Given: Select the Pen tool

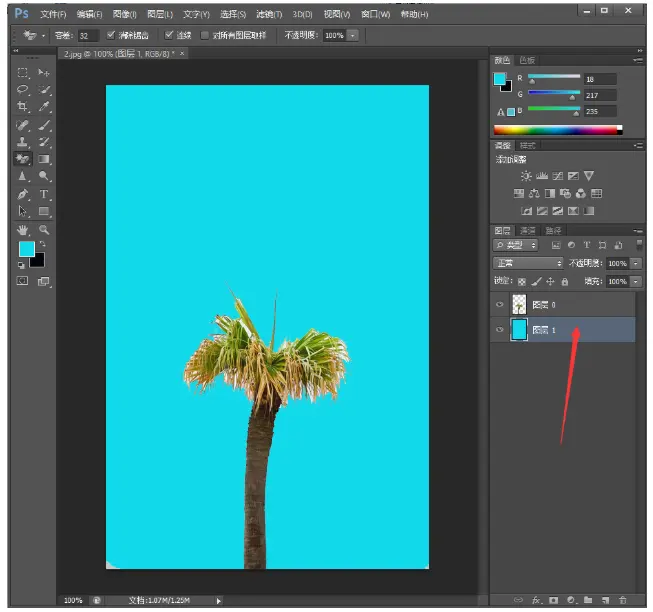Looking at the screenshot, I should pyautogui.click(x=23, y=194).
